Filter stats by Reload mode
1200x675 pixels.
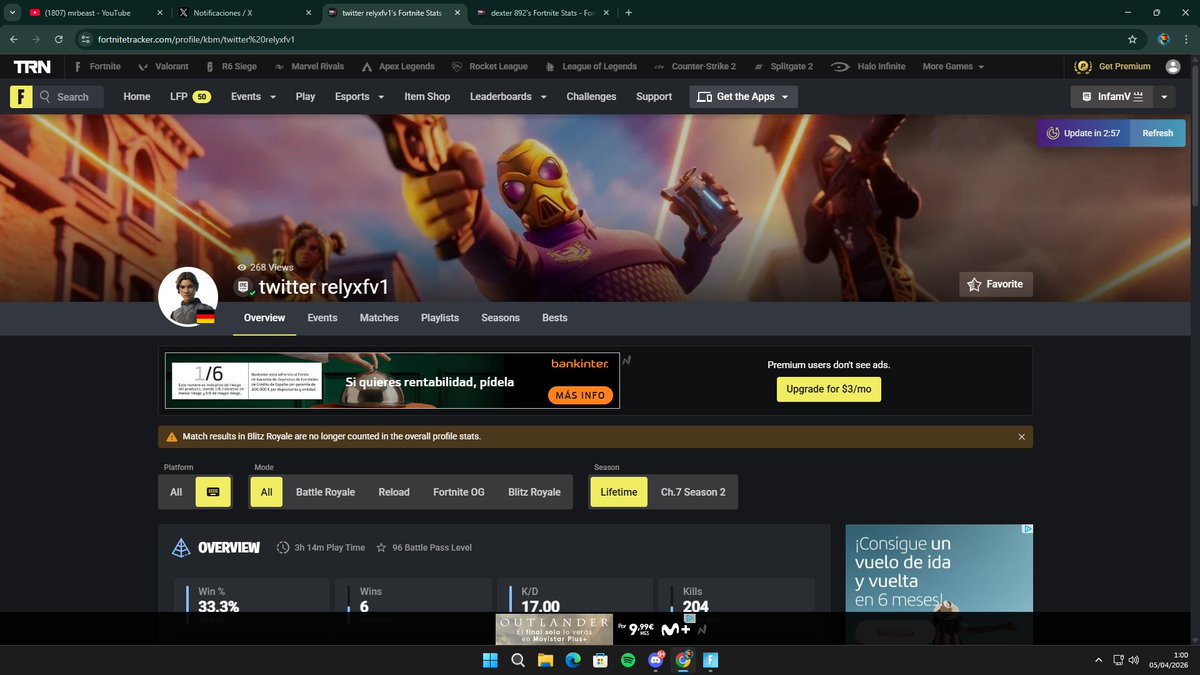tap(394, 492)
